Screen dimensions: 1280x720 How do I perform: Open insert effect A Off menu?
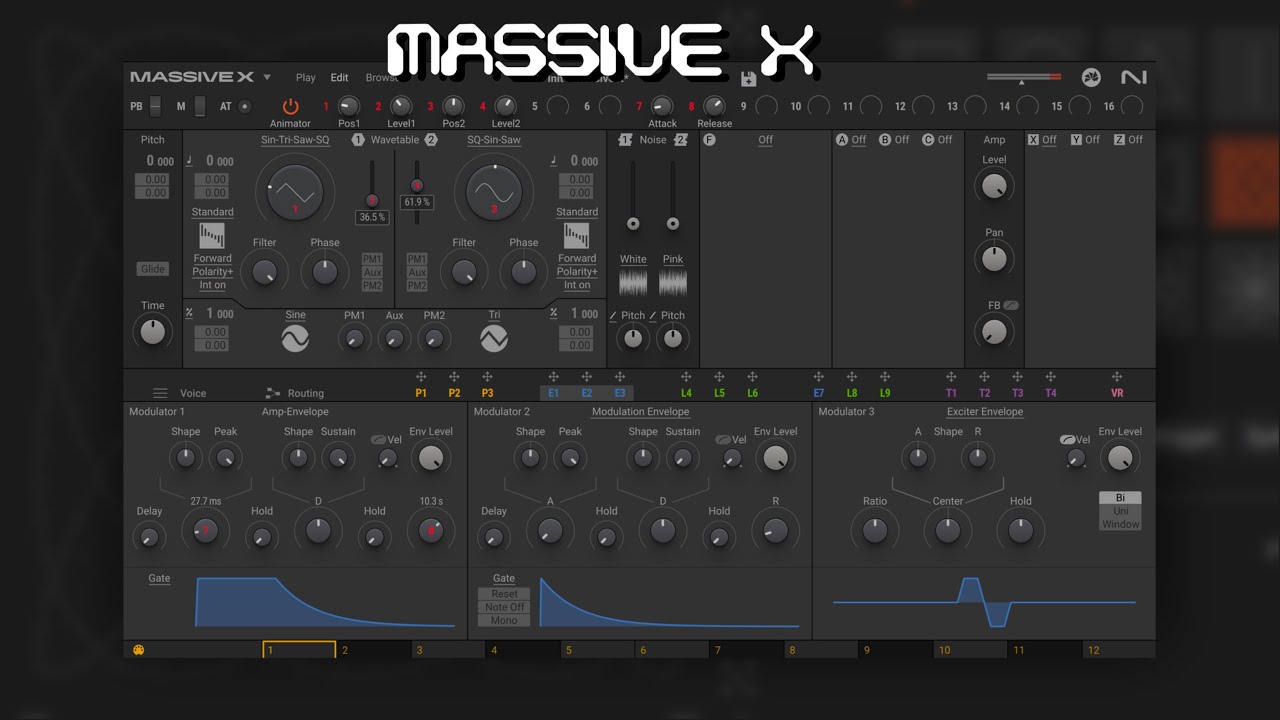coord(859,140)
